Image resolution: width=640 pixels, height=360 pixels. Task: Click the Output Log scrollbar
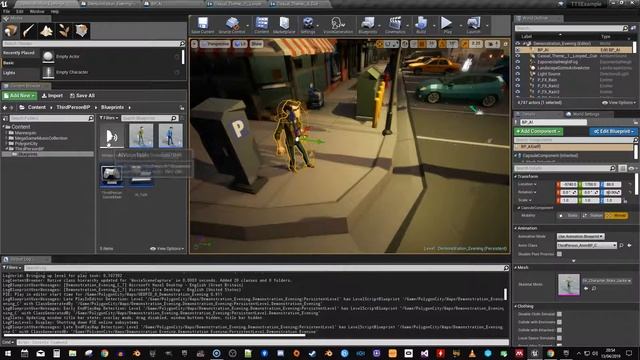505,294
